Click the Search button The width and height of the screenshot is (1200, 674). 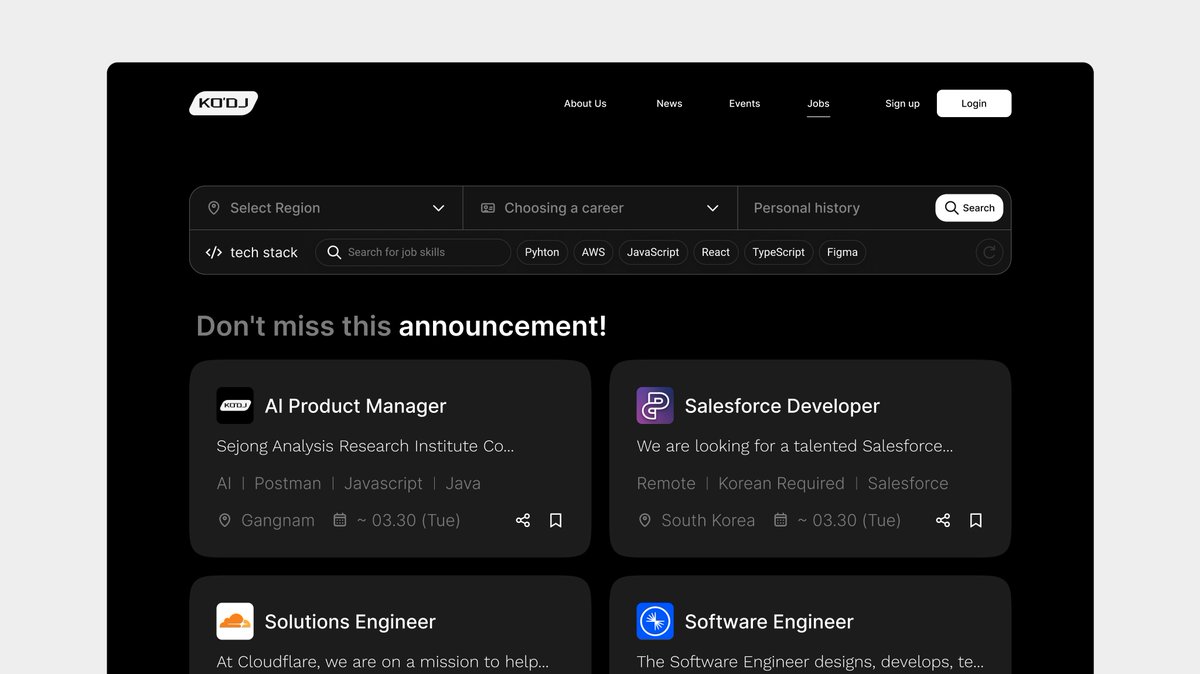(x=969, y=208)
